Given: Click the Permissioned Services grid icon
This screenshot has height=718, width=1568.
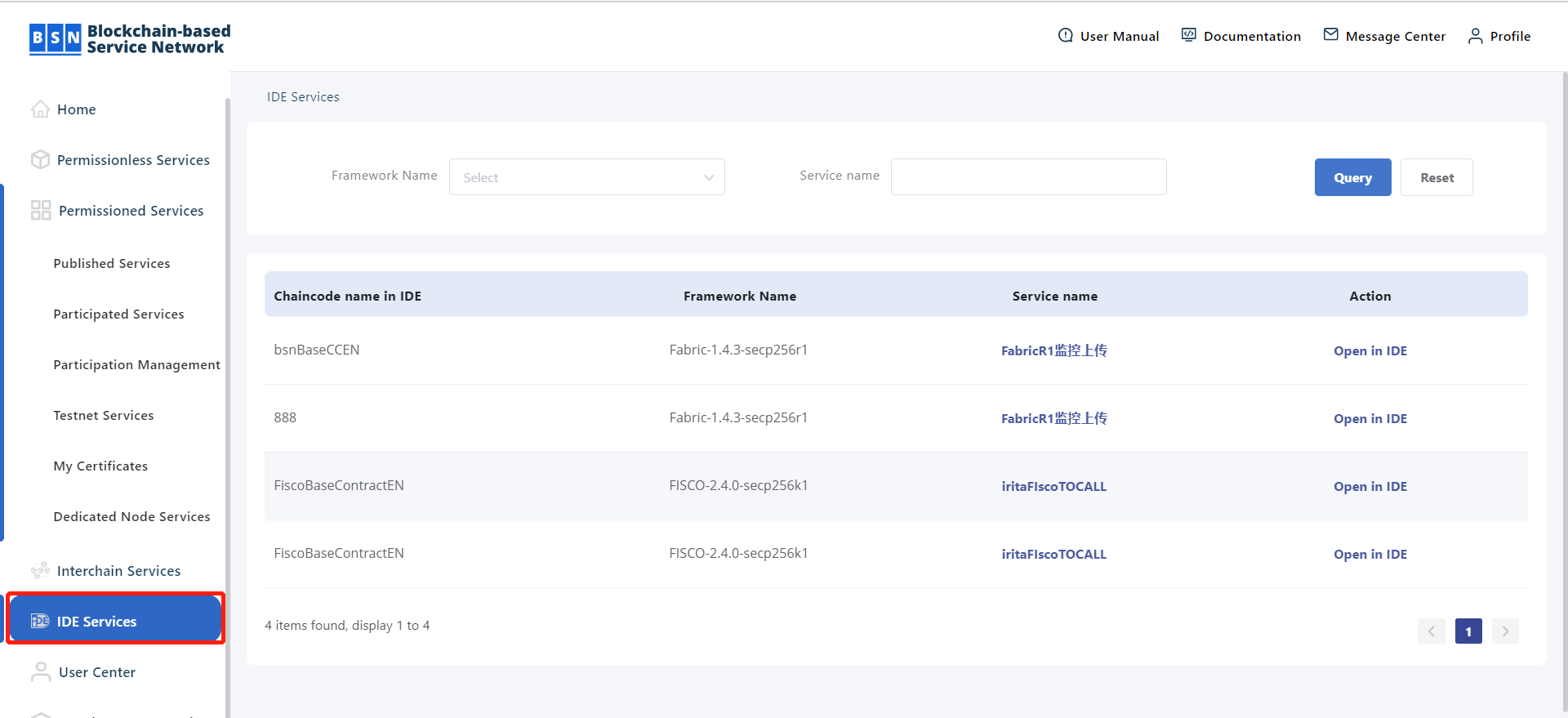Looking at the screenshot, I should pos(41,211).
